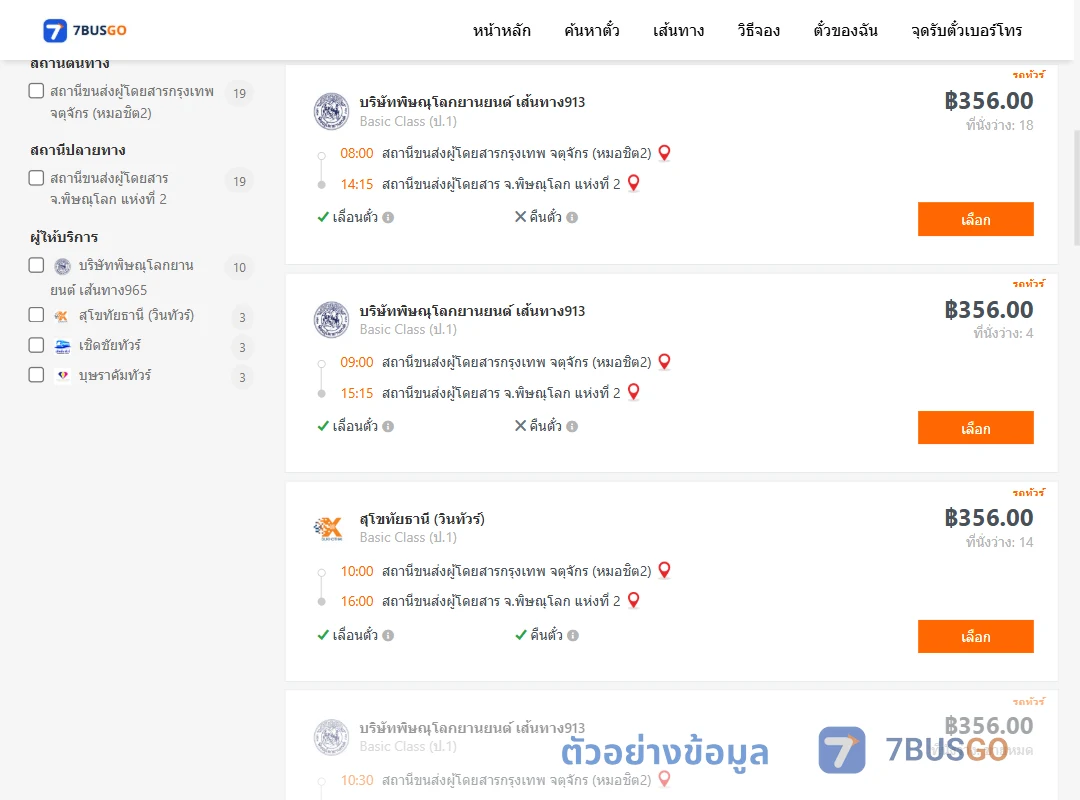Open map pin for 14:15 arrival station
Screen dimensions: 1080x800
(x=634, y=183)
